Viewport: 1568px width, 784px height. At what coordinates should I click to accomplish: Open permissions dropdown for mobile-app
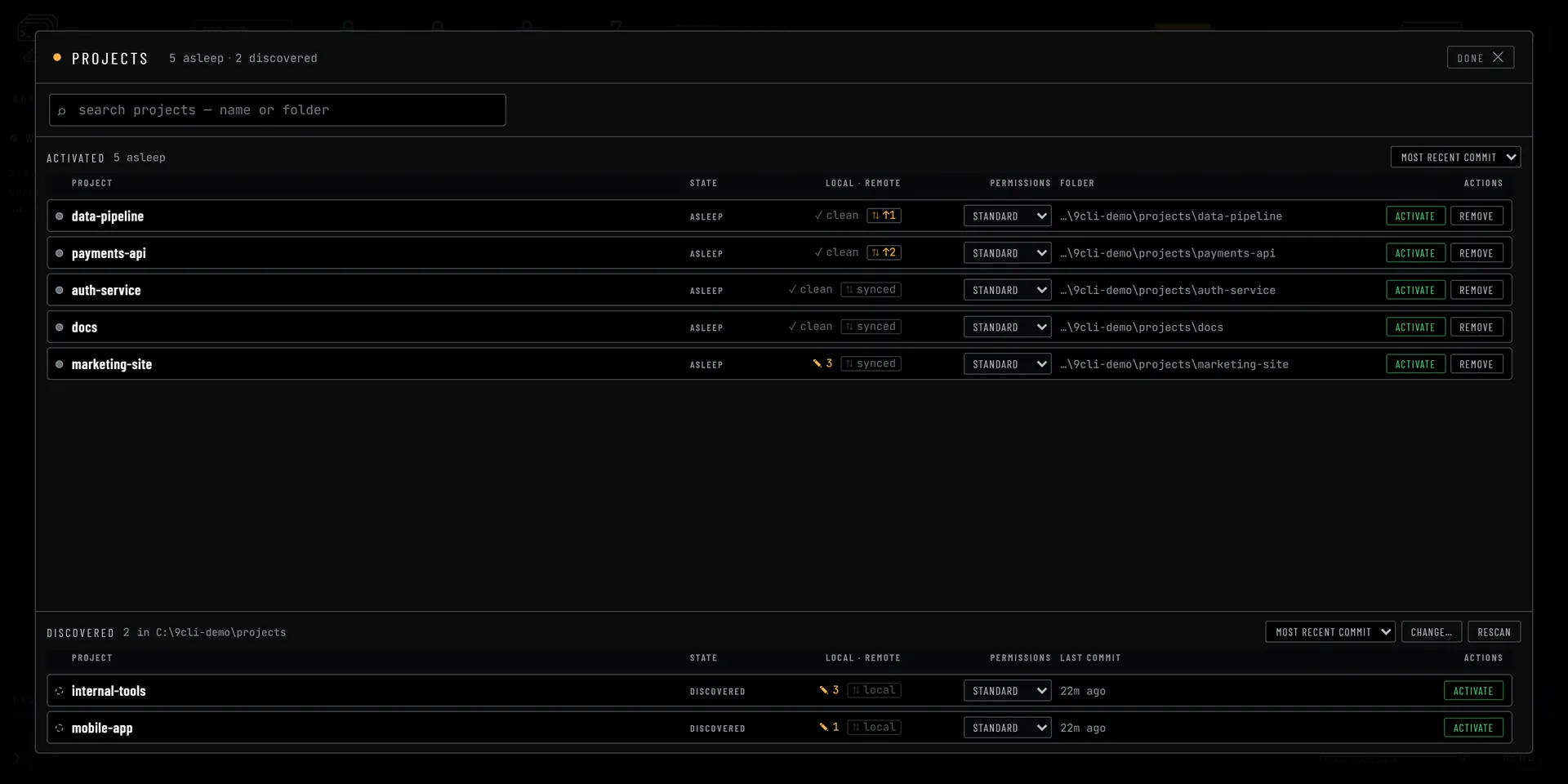(x=1007, y=728)
